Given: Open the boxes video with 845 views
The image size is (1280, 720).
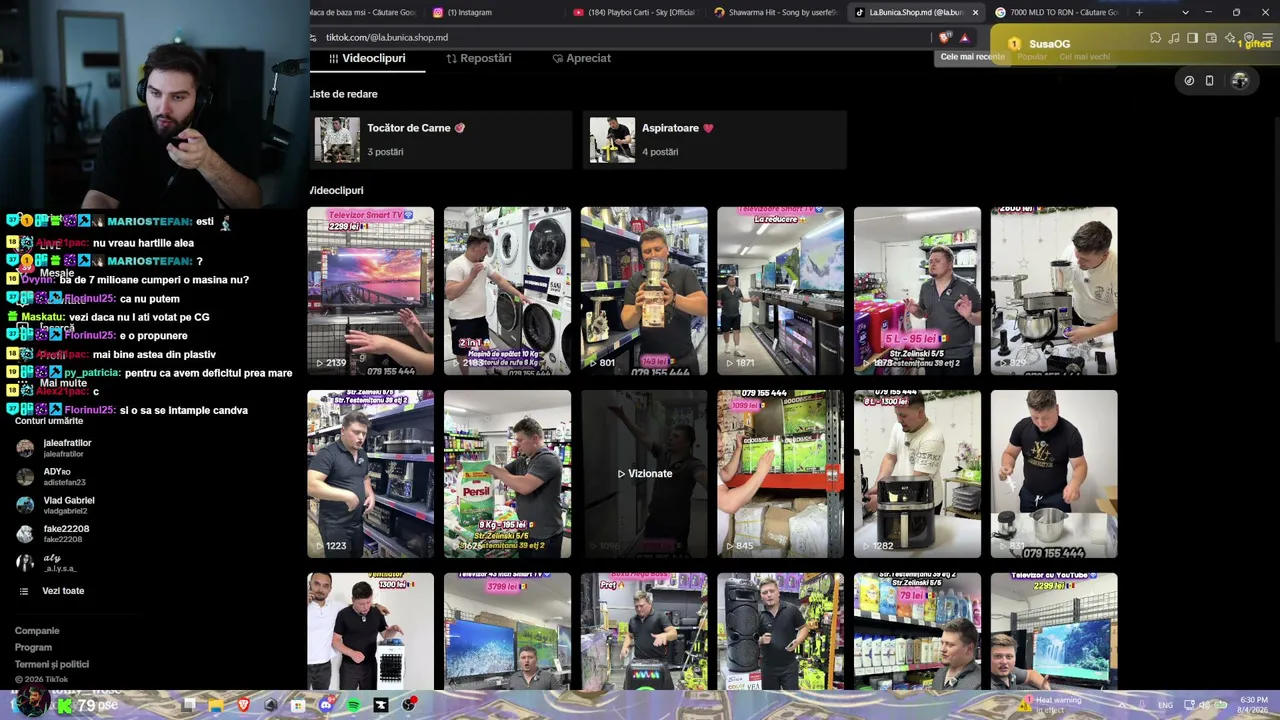Looking at the screenshot, I should [x=780, y=474].
